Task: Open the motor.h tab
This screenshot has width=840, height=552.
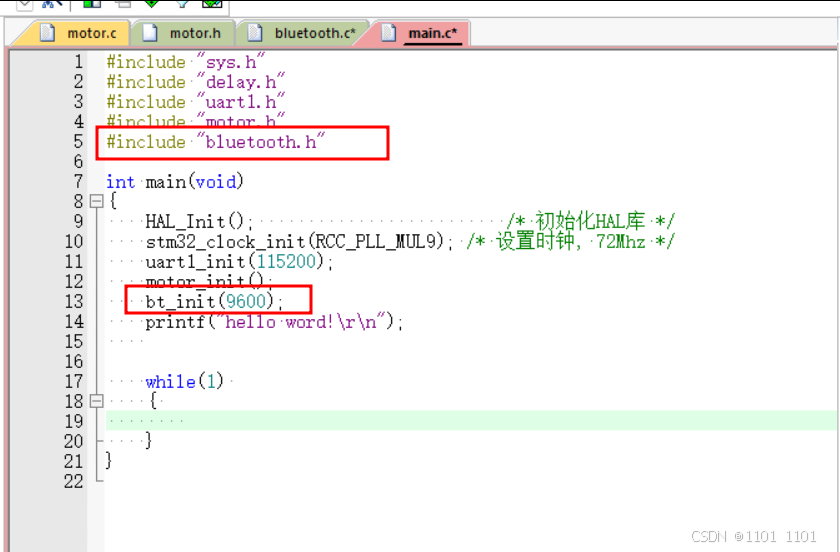Action: [x=183, y=33]
